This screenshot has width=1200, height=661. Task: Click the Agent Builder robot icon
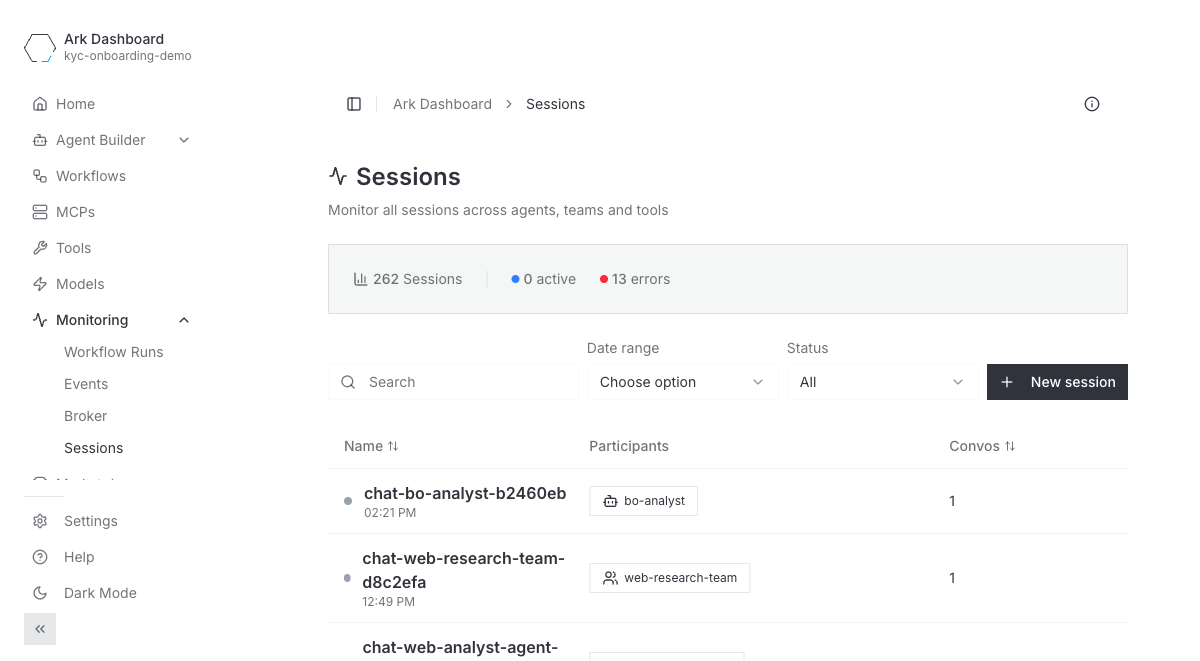pos(40,140)
